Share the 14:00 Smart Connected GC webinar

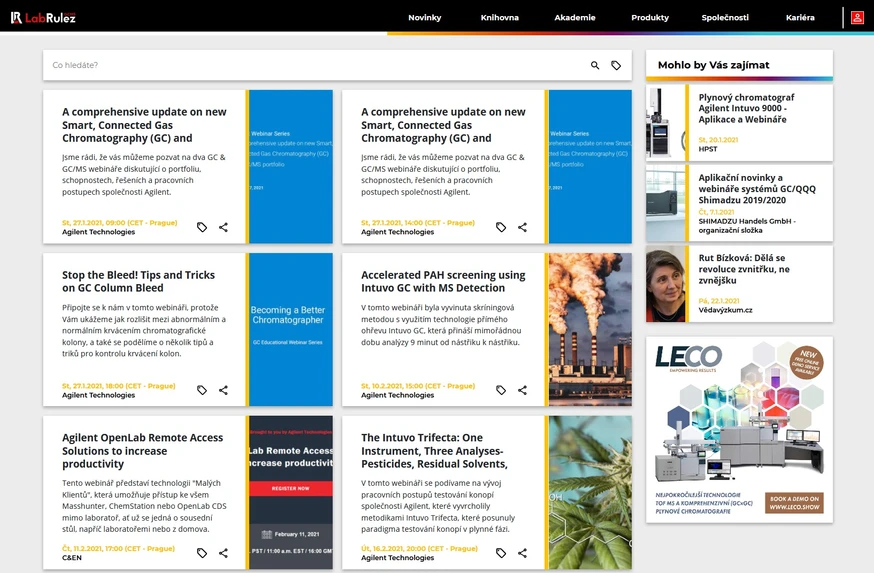click(522, 227)
